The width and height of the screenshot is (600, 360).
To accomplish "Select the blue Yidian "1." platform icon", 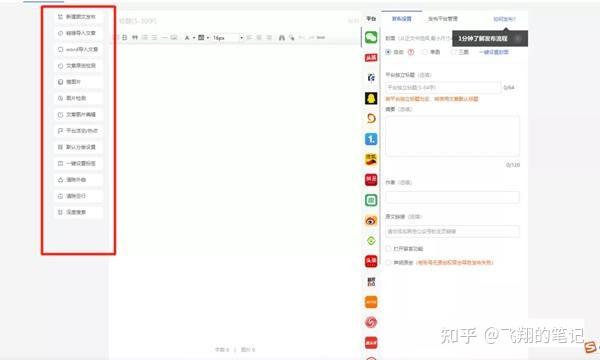I will 371,139.
